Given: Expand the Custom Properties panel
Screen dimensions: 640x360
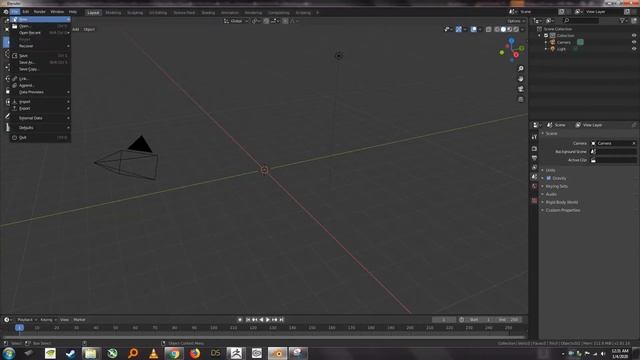Looking at the screenshot, I should [x=563, y=210].
